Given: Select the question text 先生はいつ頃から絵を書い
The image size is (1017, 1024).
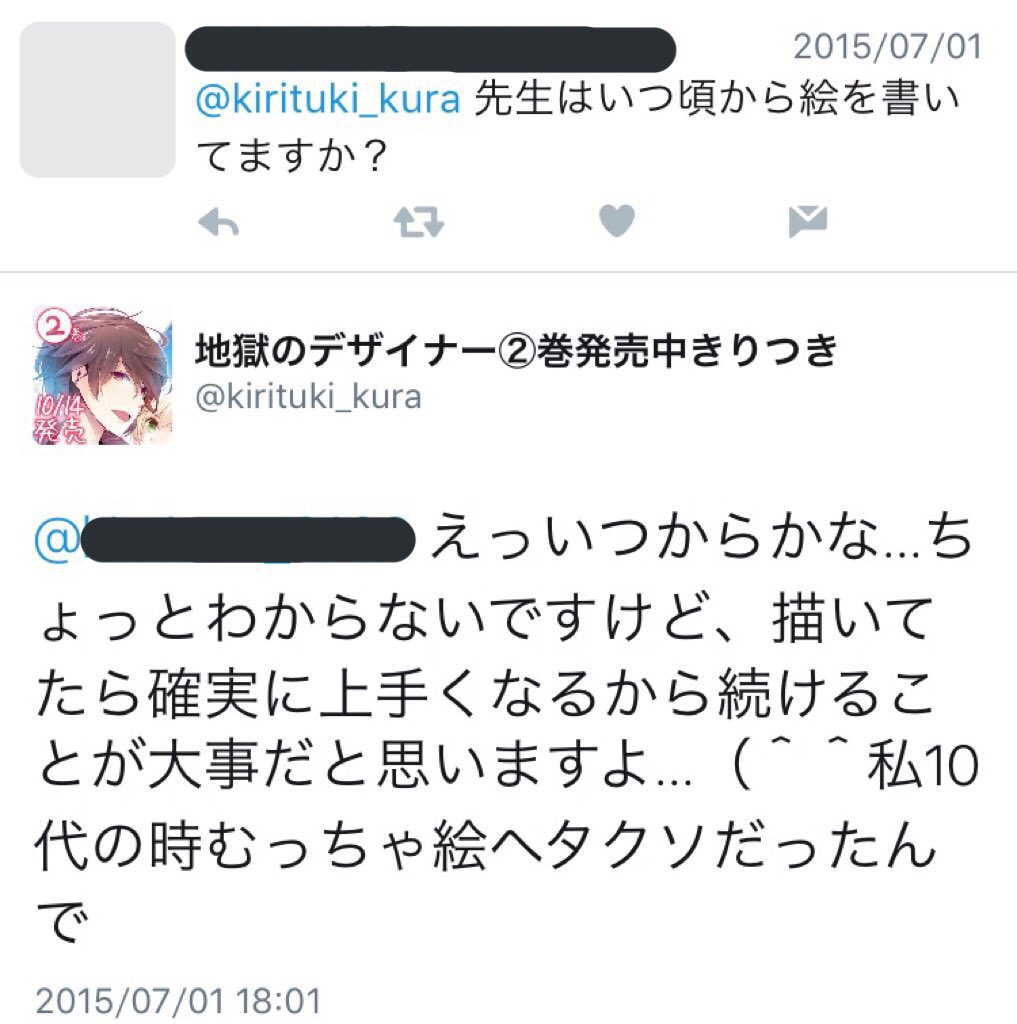Looking at the screenshot, I should tap(717, 99).
